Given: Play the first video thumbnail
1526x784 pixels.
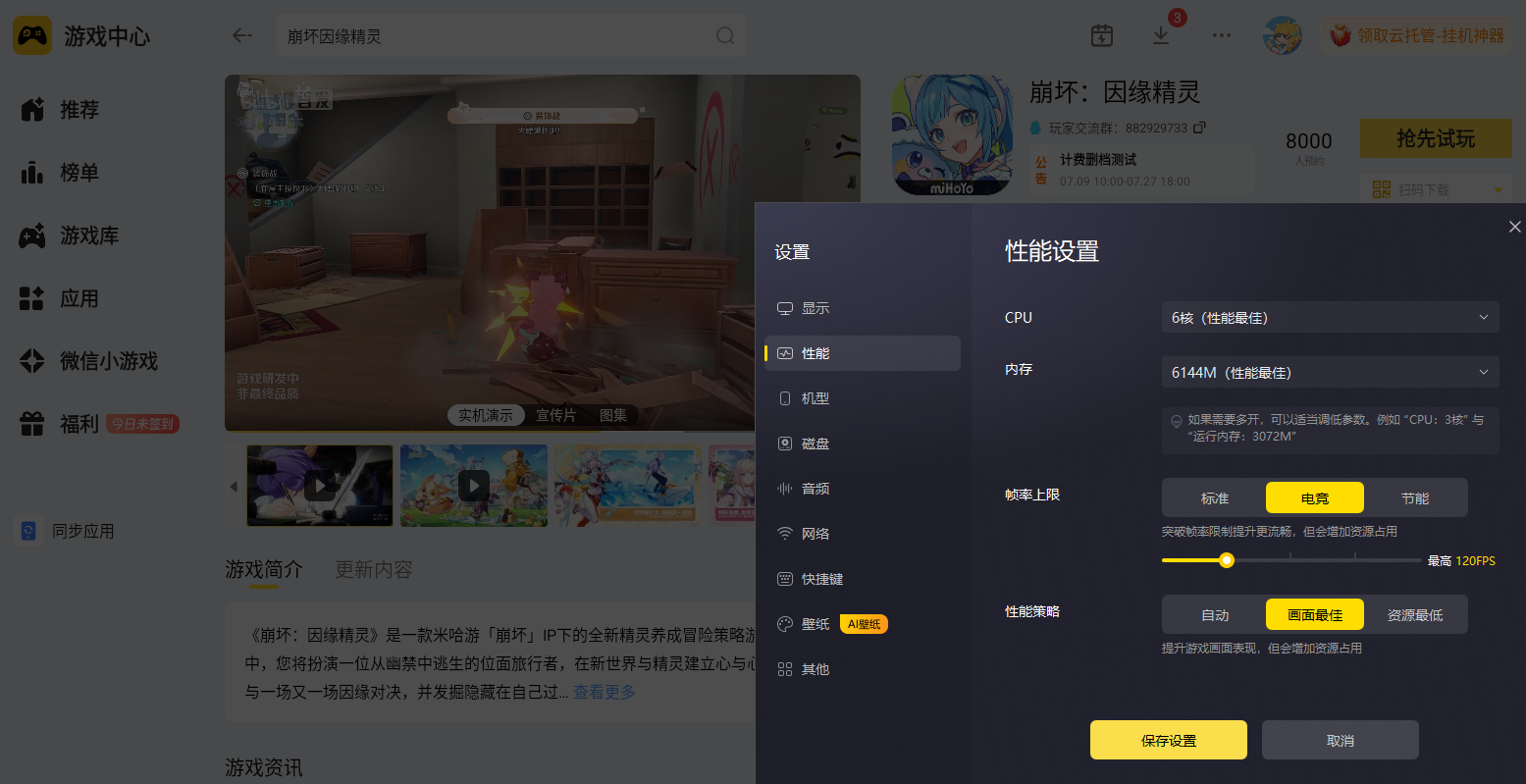Looking at the screenshot, I should coord(320,486).
